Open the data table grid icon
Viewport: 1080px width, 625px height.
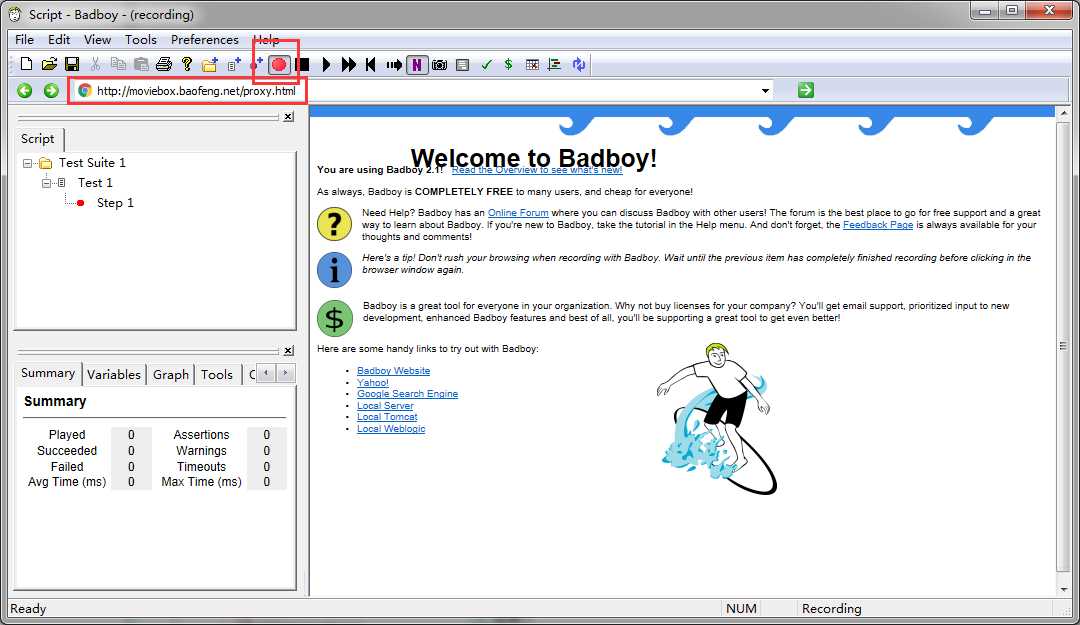[x=532, y=65]
